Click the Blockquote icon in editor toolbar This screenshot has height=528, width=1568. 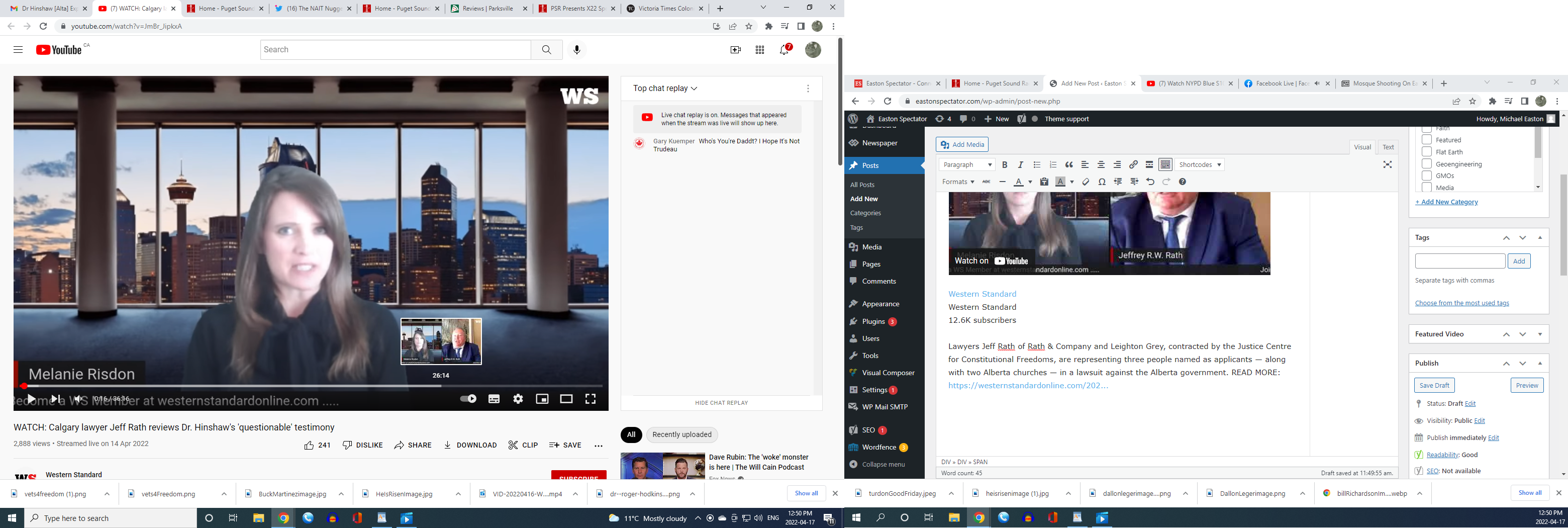point(1069,165)
